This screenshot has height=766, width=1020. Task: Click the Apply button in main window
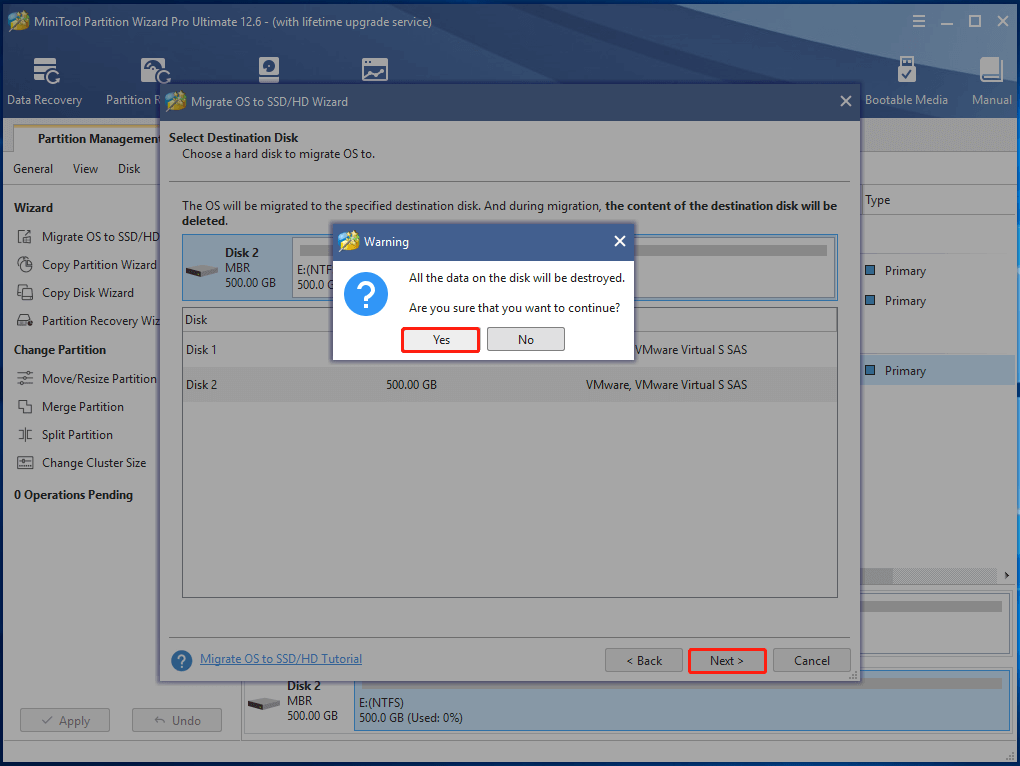65,720
